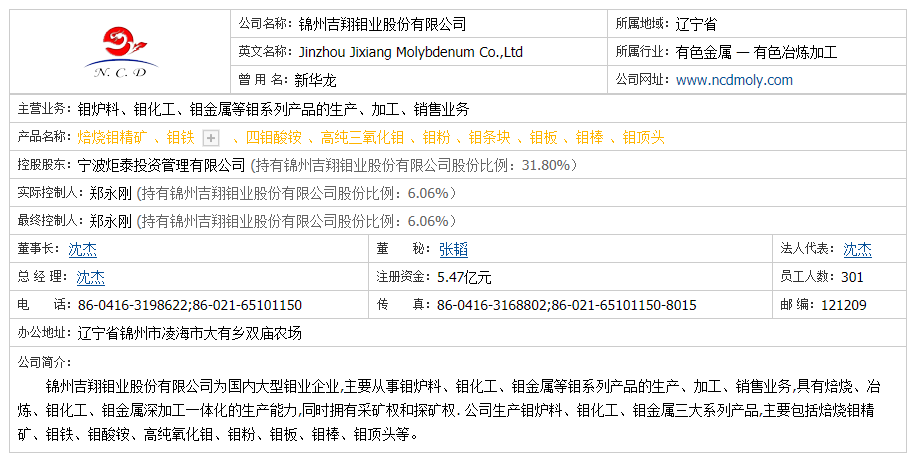The height and width of the screenshot is (467, 919).
Task: Expand the plus icon after 钼铁
Action: (210, 138)
